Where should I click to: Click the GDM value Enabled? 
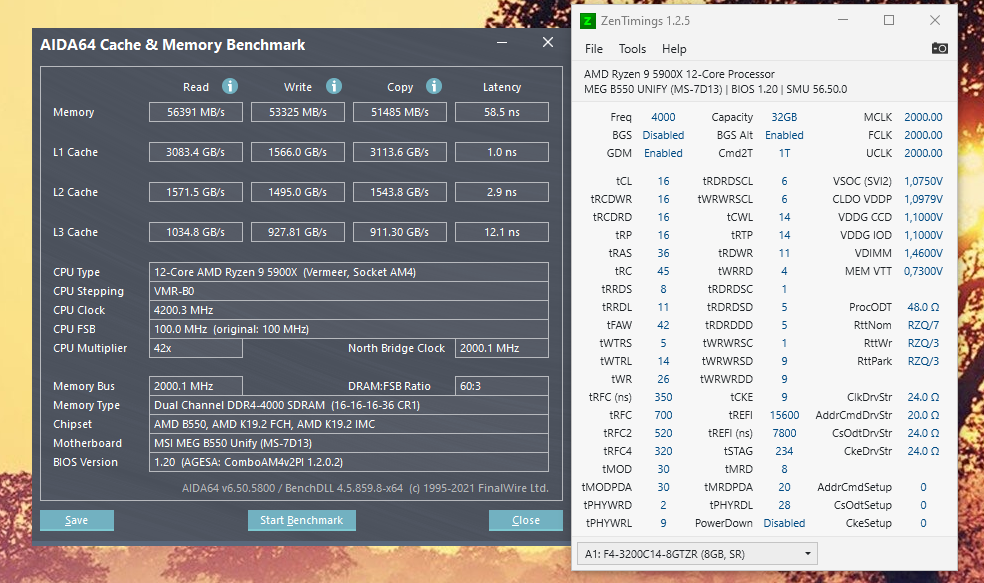(663, 153)
